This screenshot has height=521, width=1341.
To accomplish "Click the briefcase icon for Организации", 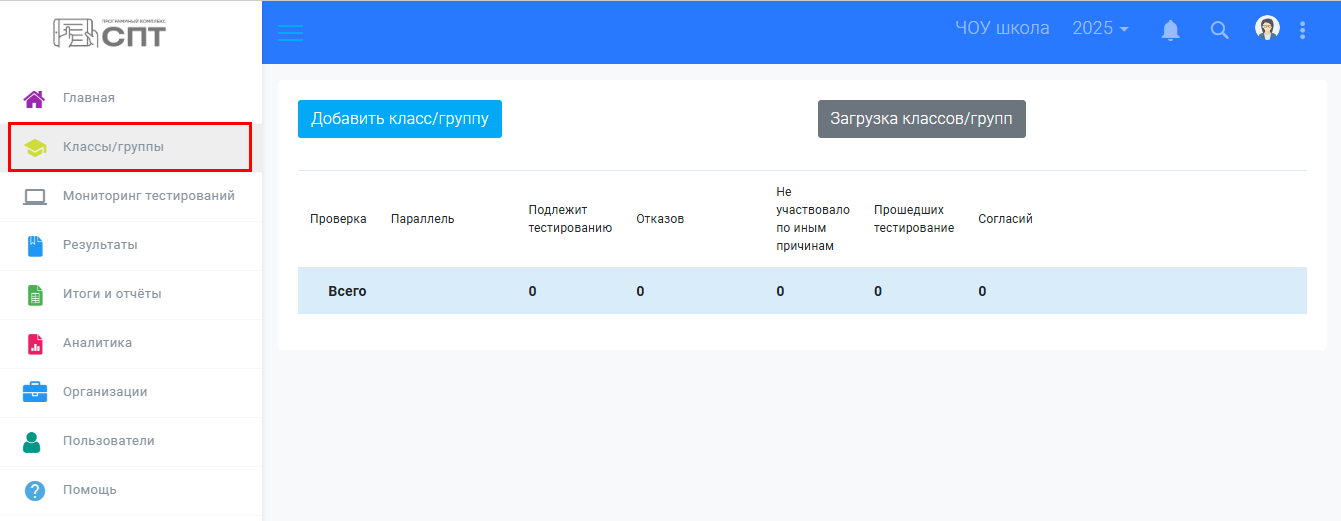I will (35, 392).
